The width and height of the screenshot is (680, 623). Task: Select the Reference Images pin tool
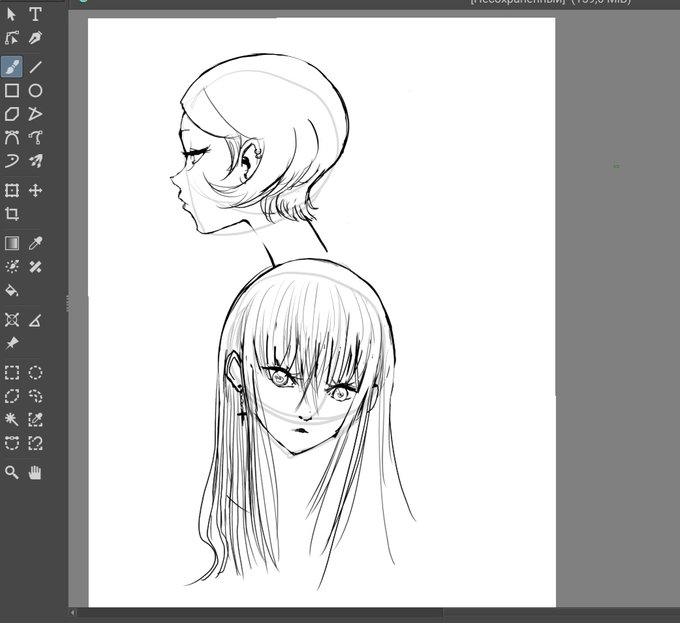12,343
